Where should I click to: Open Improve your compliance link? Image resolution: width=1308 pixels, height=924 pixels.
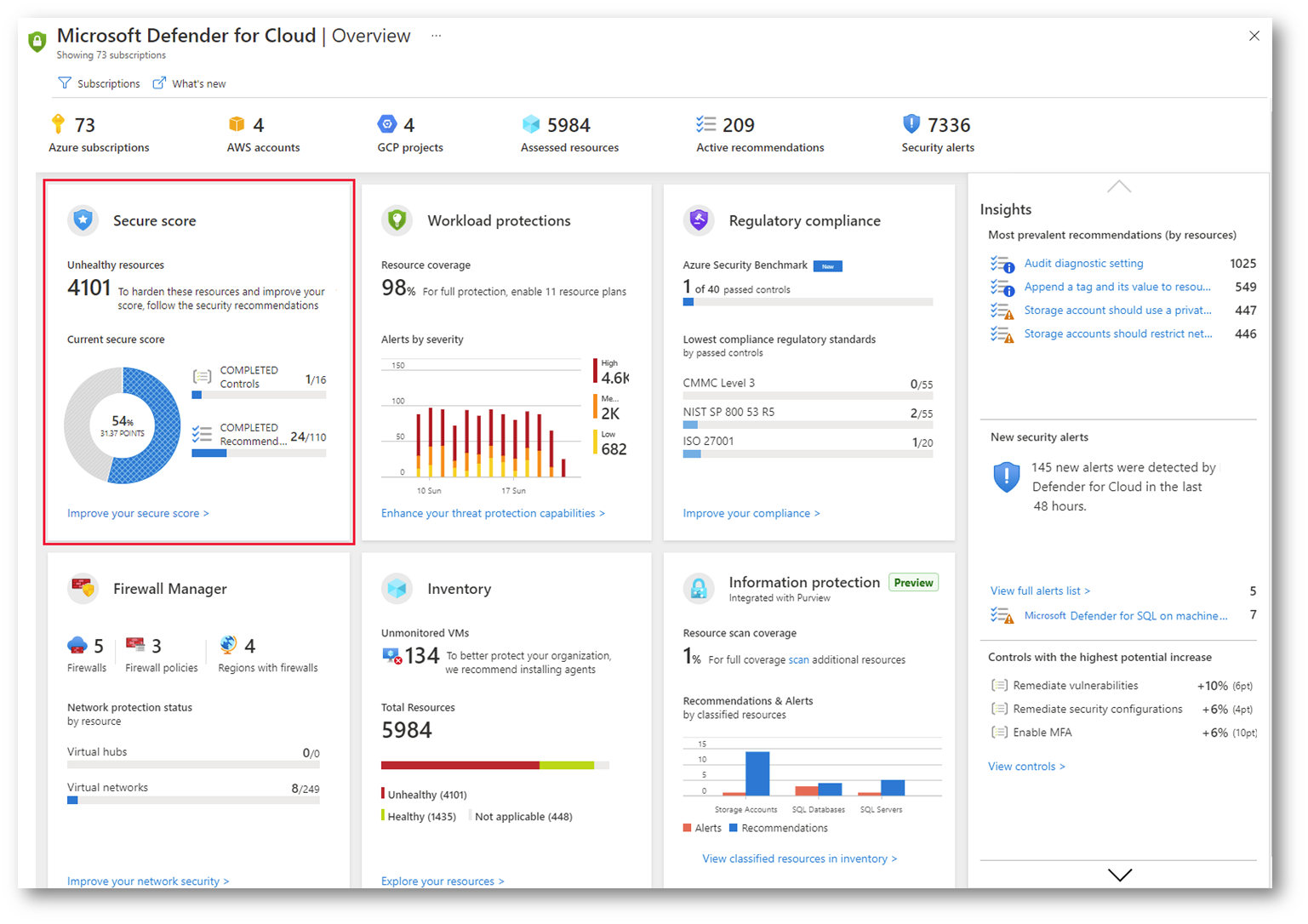[751, 513]
